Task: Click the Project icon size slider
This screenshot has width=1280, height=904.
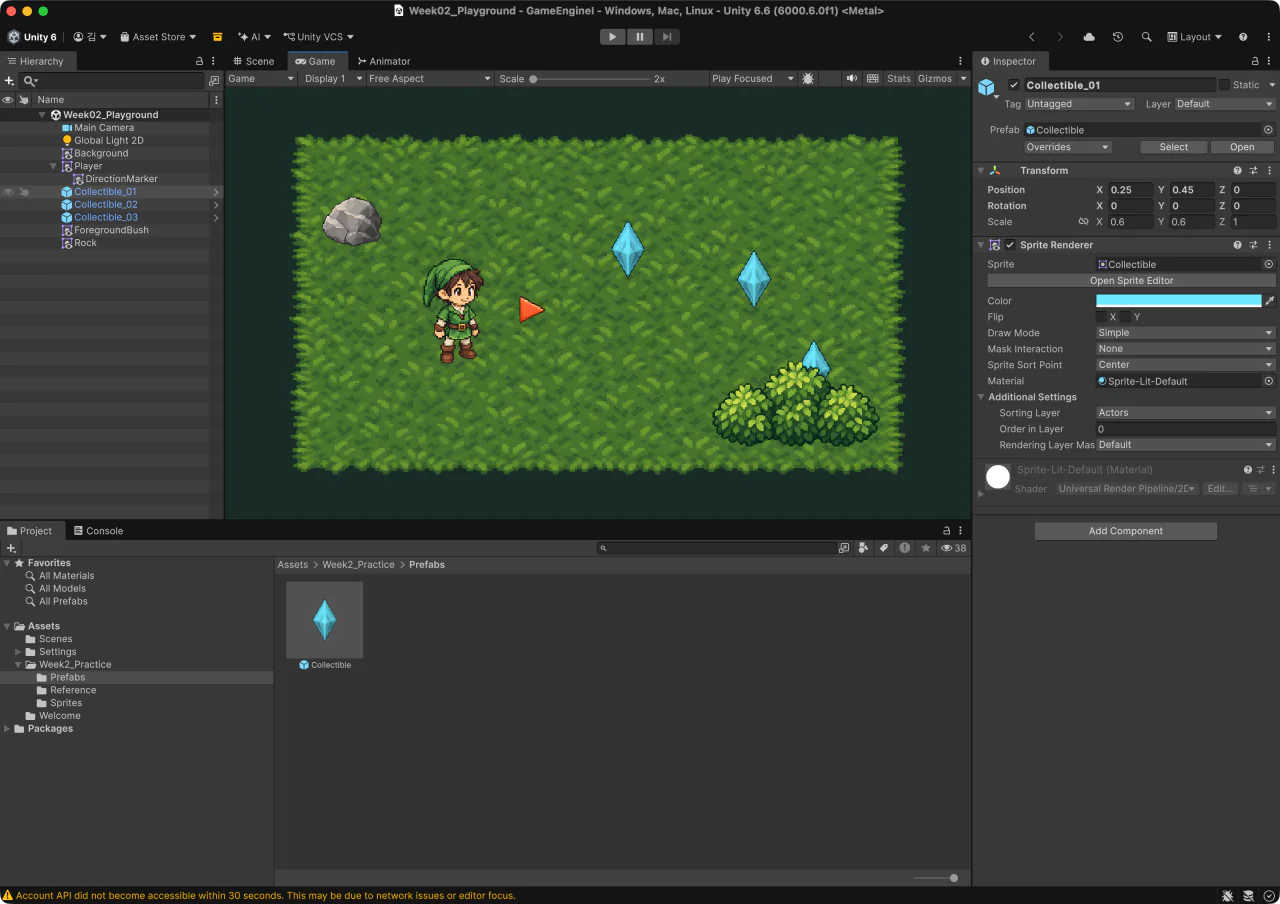Action: pyautogui.click(x=936, y=878)
